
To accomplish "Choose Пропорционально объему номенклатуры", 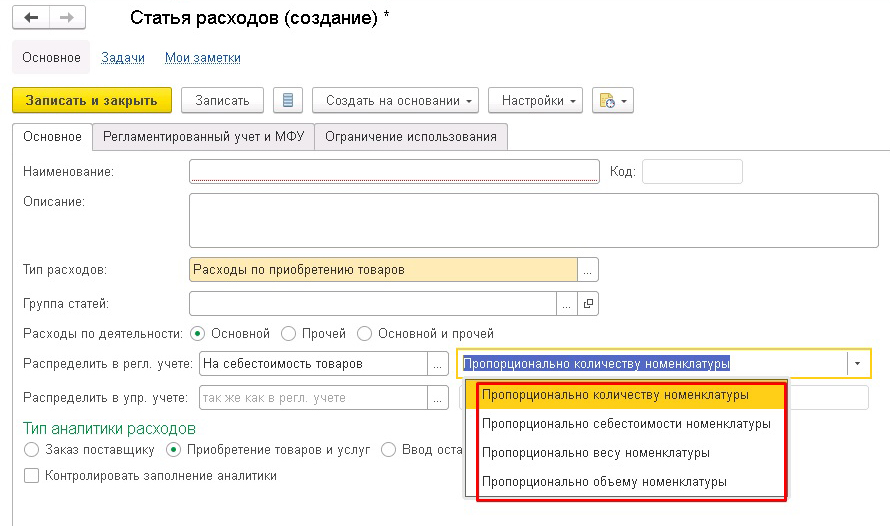I will point(625,482).
